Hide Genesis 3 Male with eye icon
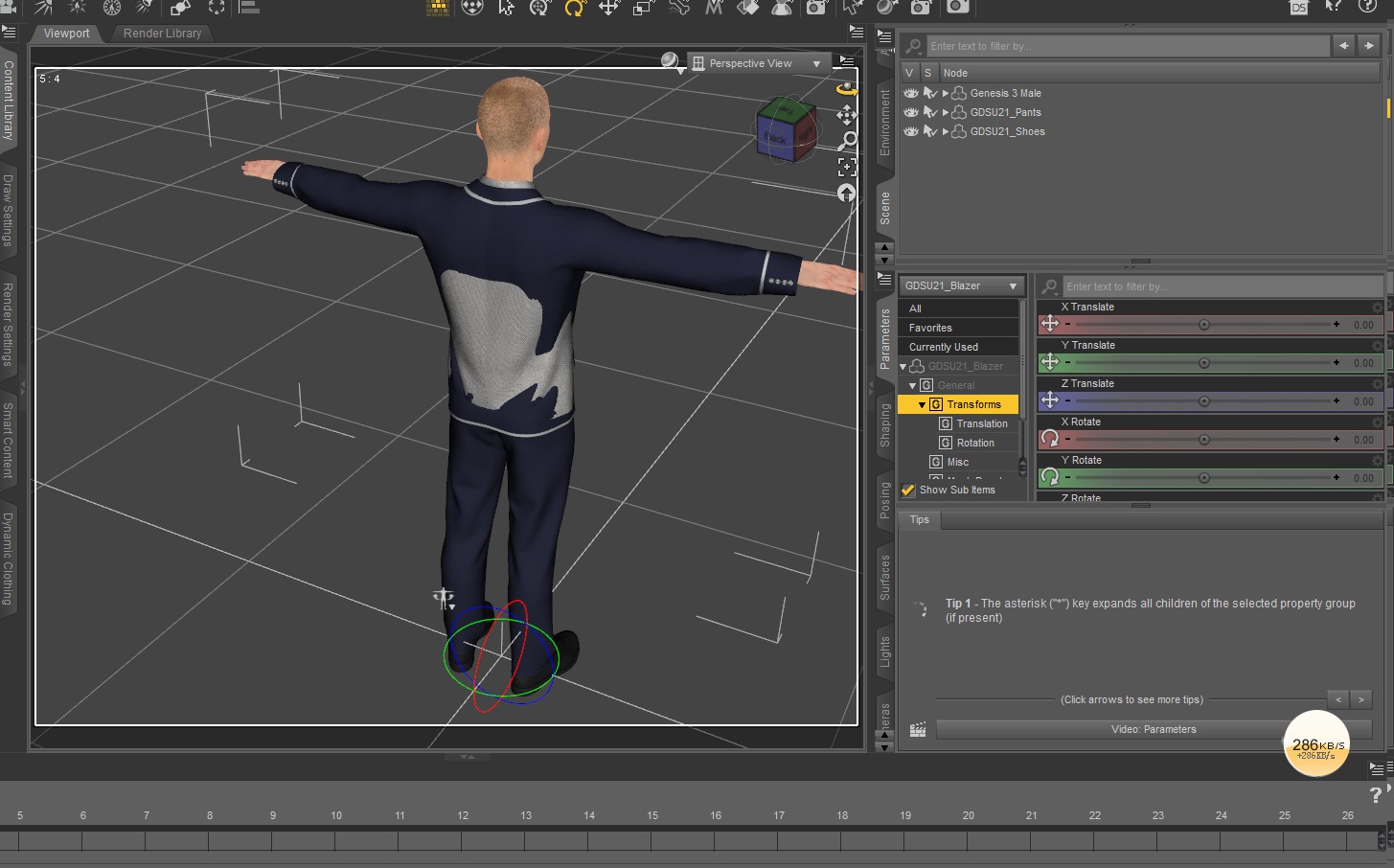 pyautogui.click(x=911, y=93)
